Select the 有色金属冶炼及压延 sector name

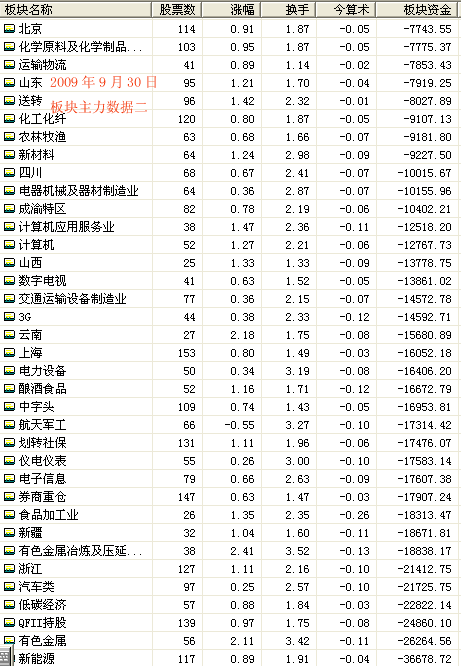(80, 551)
